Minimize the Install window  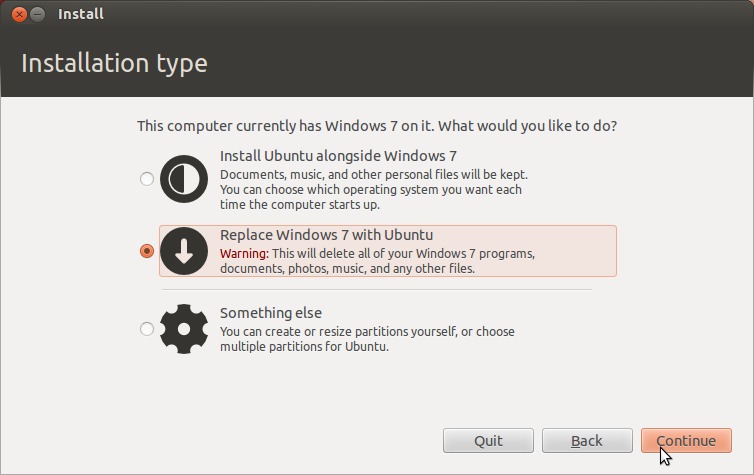click(x=38, y=14)
